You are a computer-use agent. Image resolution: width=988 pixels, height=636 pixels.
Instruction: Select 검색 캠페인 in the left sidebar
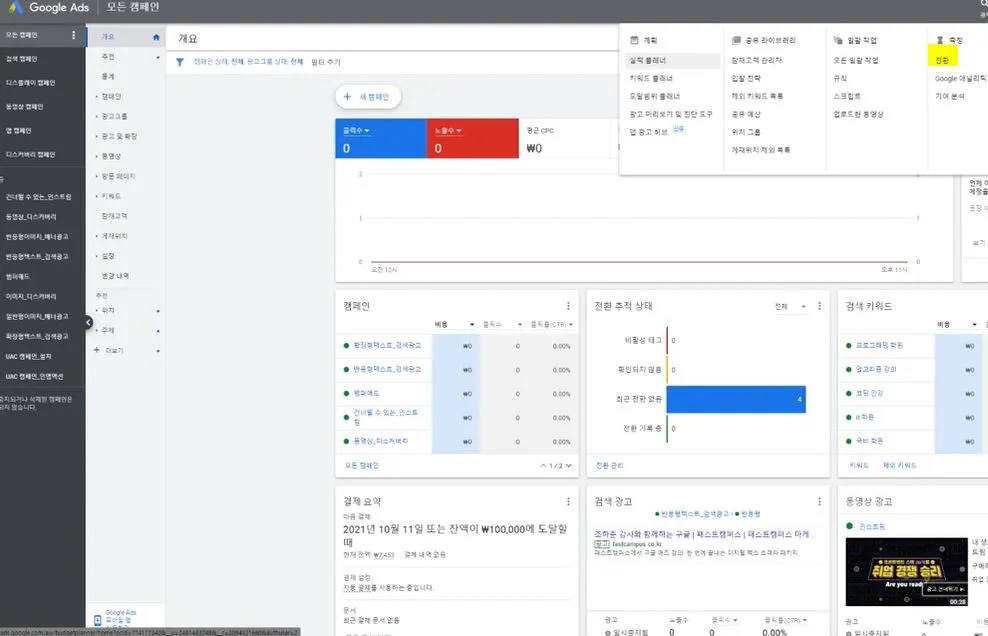[x=21, y=59]
